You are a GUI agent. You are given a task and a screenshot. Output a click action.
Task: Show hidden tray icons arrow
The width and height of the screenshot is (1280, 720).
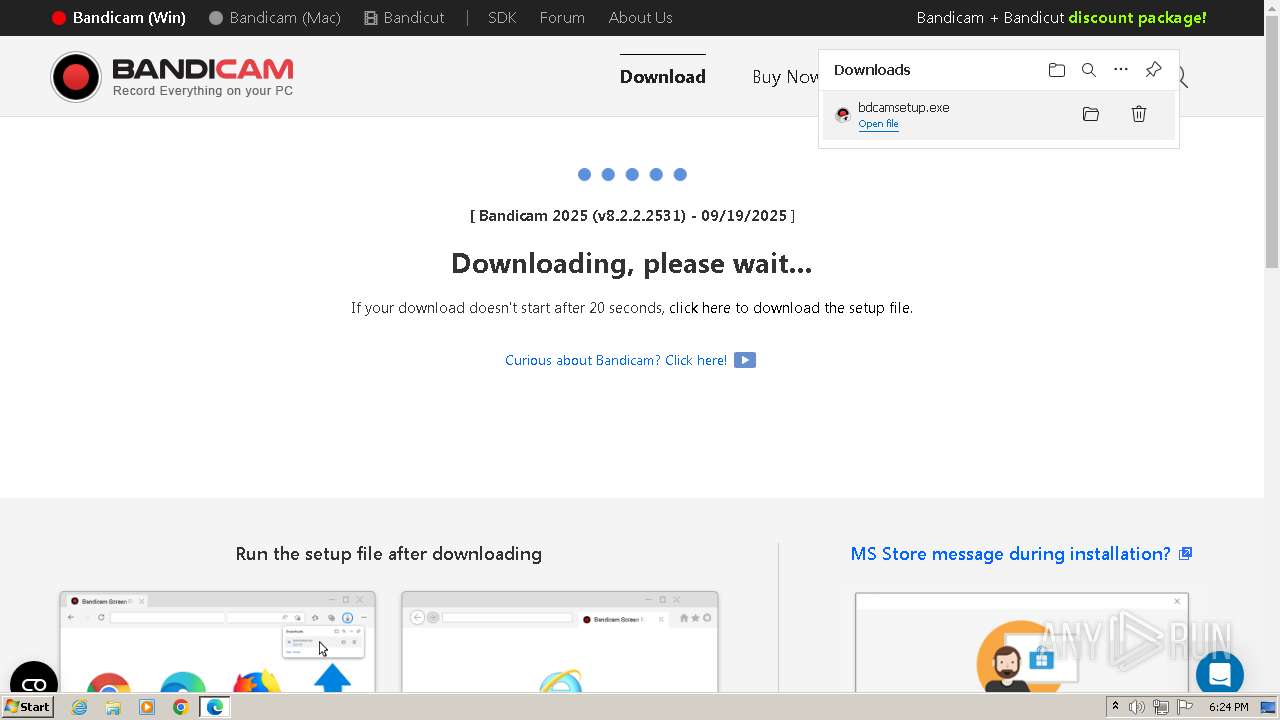pos(1115,707)
